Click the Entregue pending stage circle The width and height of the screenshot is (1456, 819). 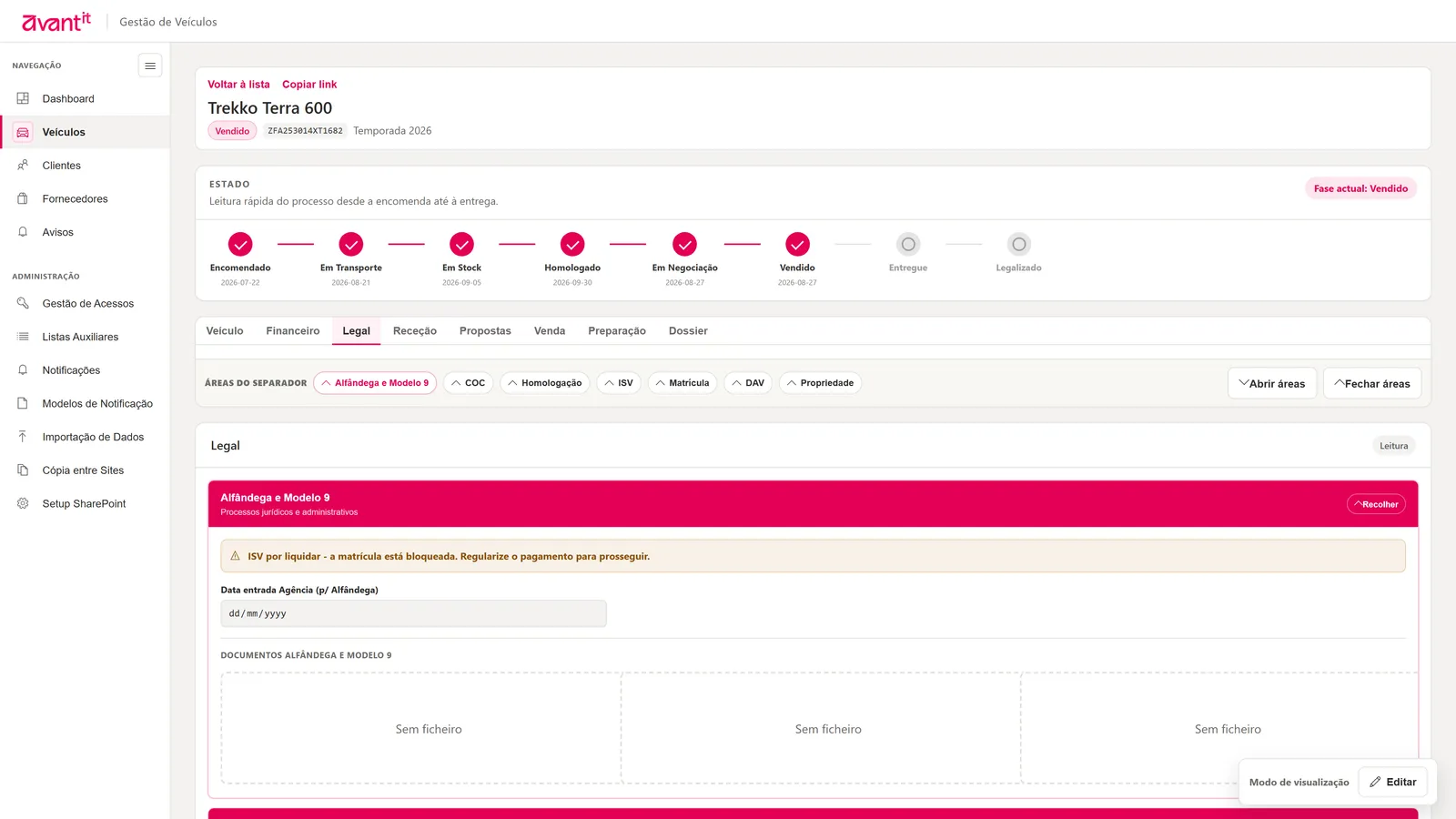908,244
